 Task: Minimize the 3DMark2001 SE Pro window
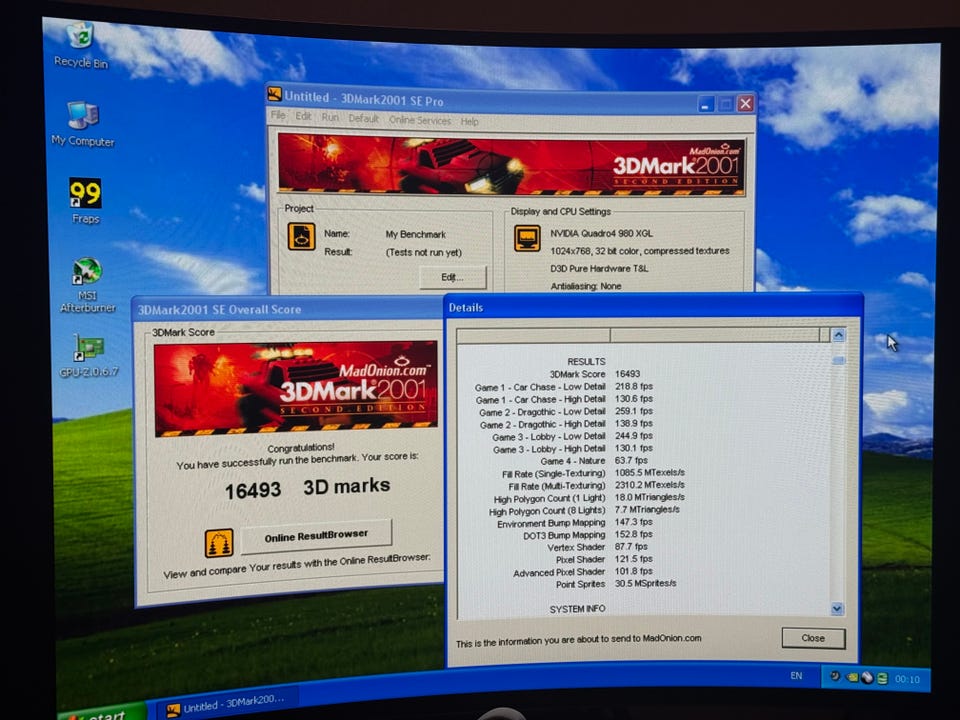705,105
